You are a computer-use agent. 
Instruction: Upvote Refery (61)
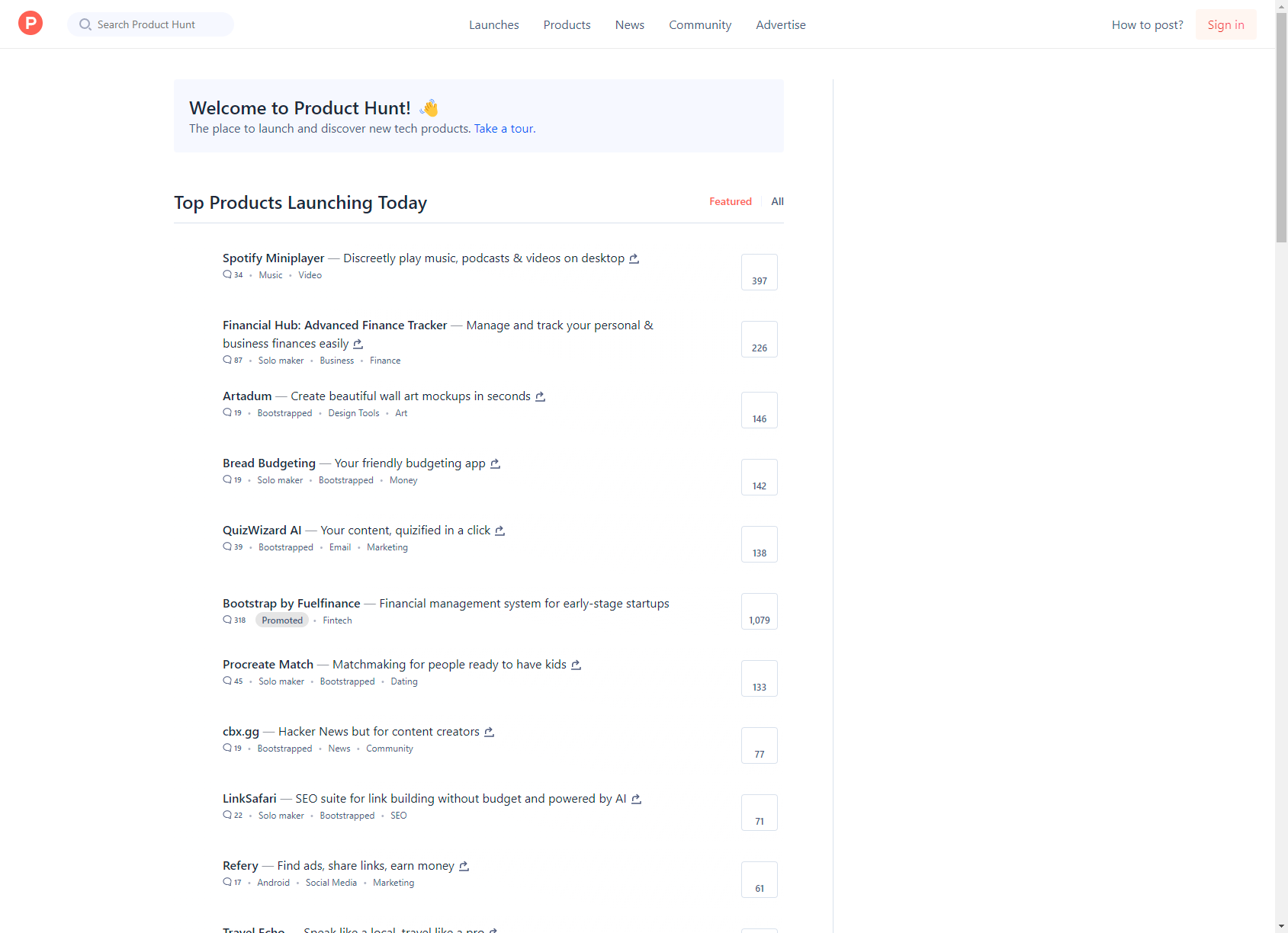click(760, 880)
